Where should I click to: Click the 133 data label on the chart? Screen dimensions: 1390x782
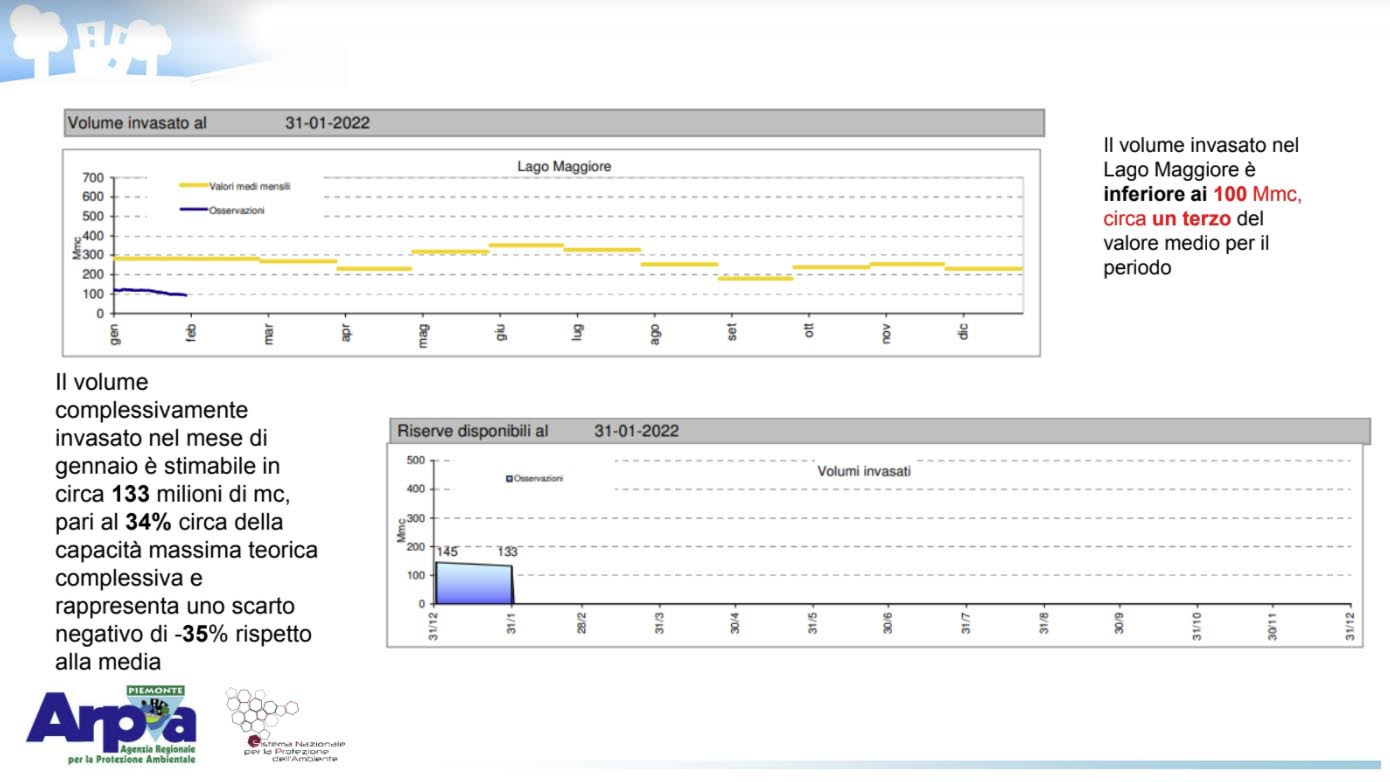coord(510,552)
